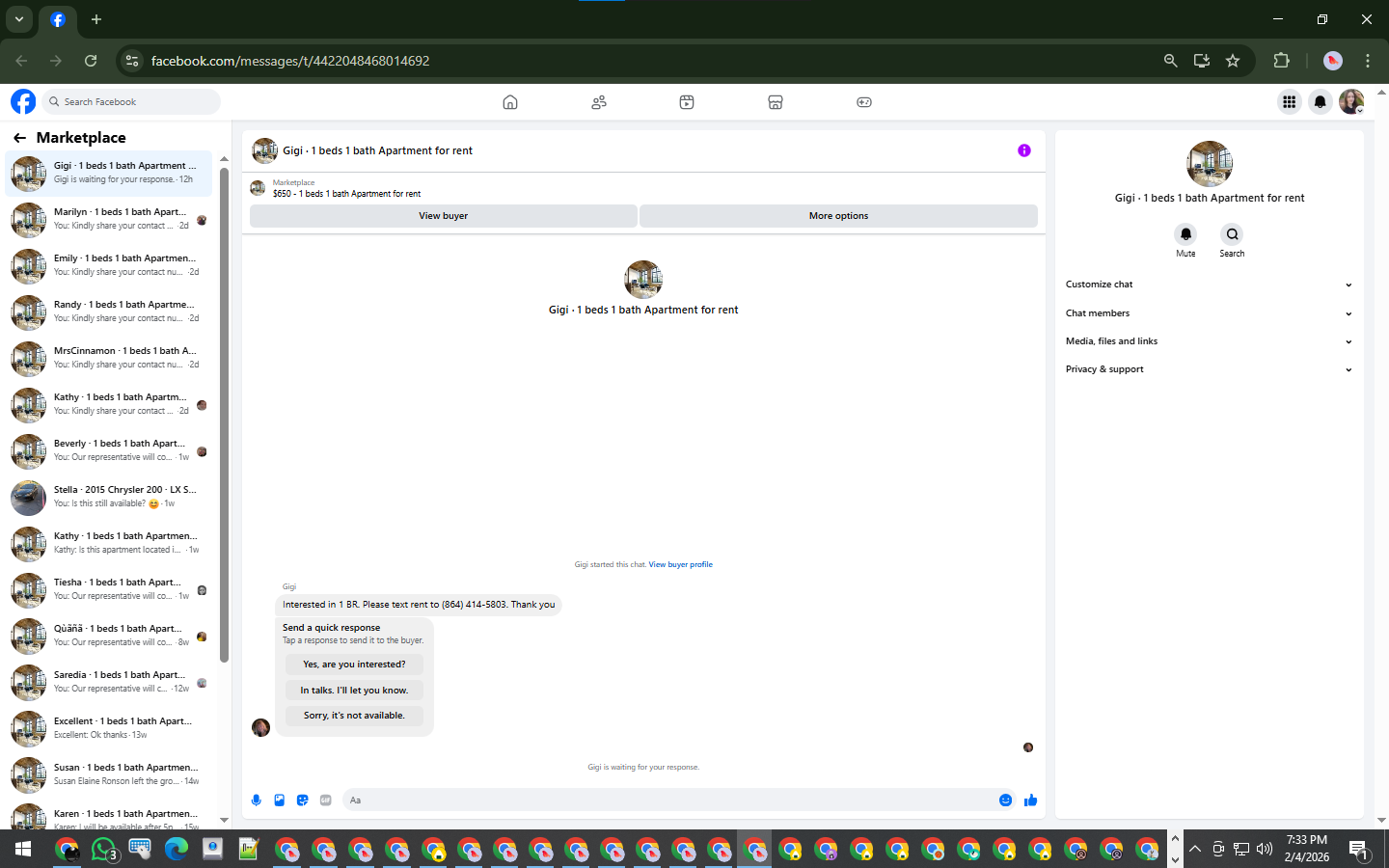Open conversation information purple icon
The image size is (1389, 868).
tap(1024, 150)
